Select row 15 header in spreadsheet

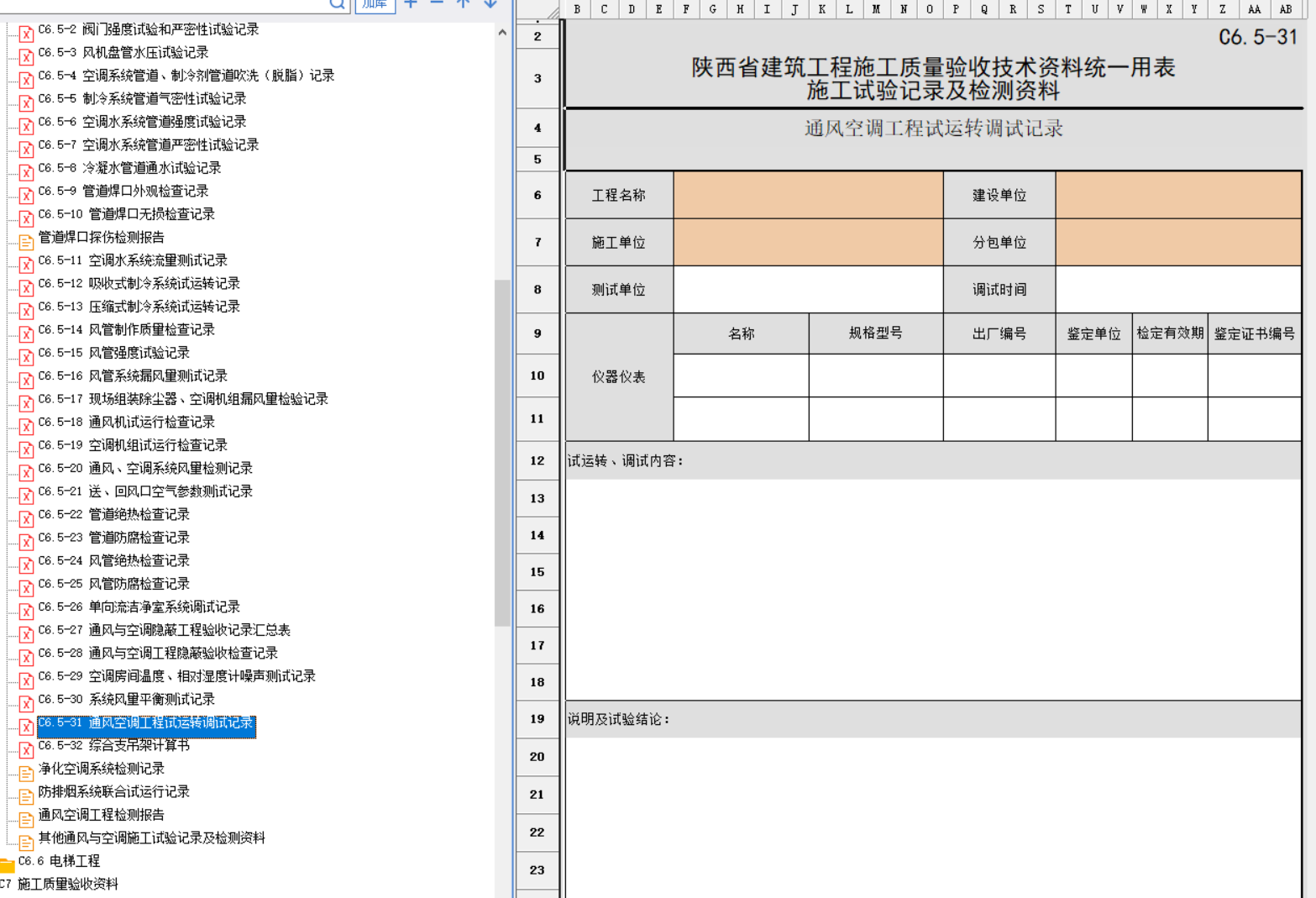537,572
